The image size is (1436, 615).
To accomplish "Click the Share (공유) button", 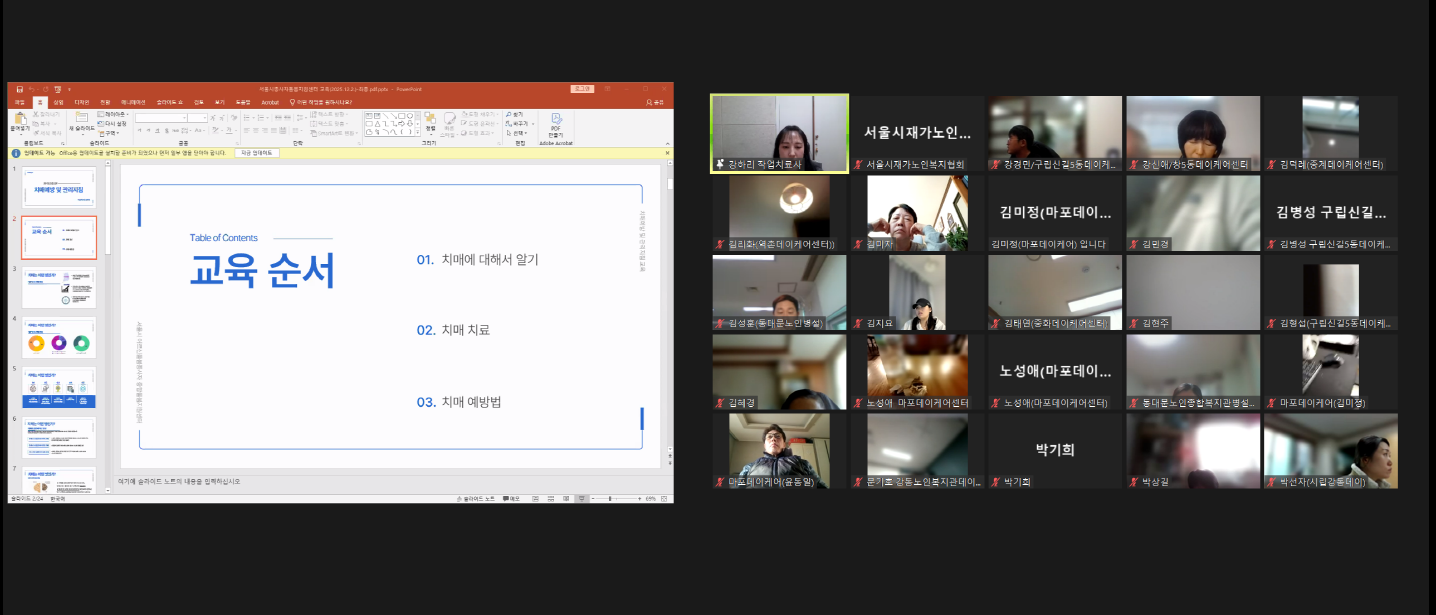I will point(655,102).
